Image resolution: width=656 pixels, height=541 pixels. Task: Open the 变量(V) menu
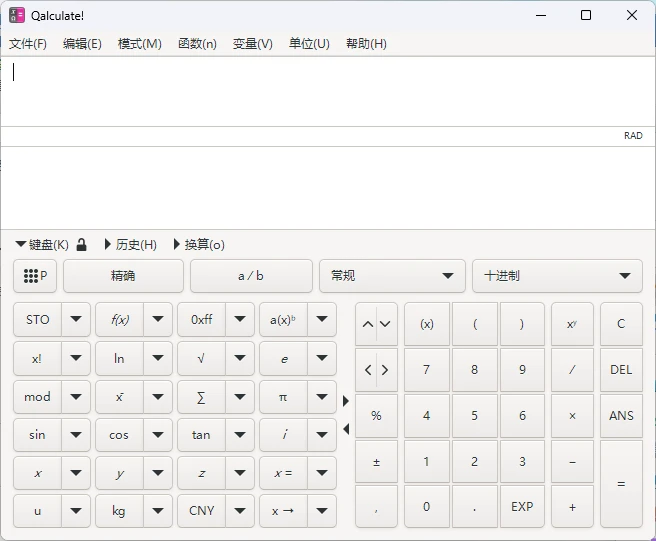point(253,44)
